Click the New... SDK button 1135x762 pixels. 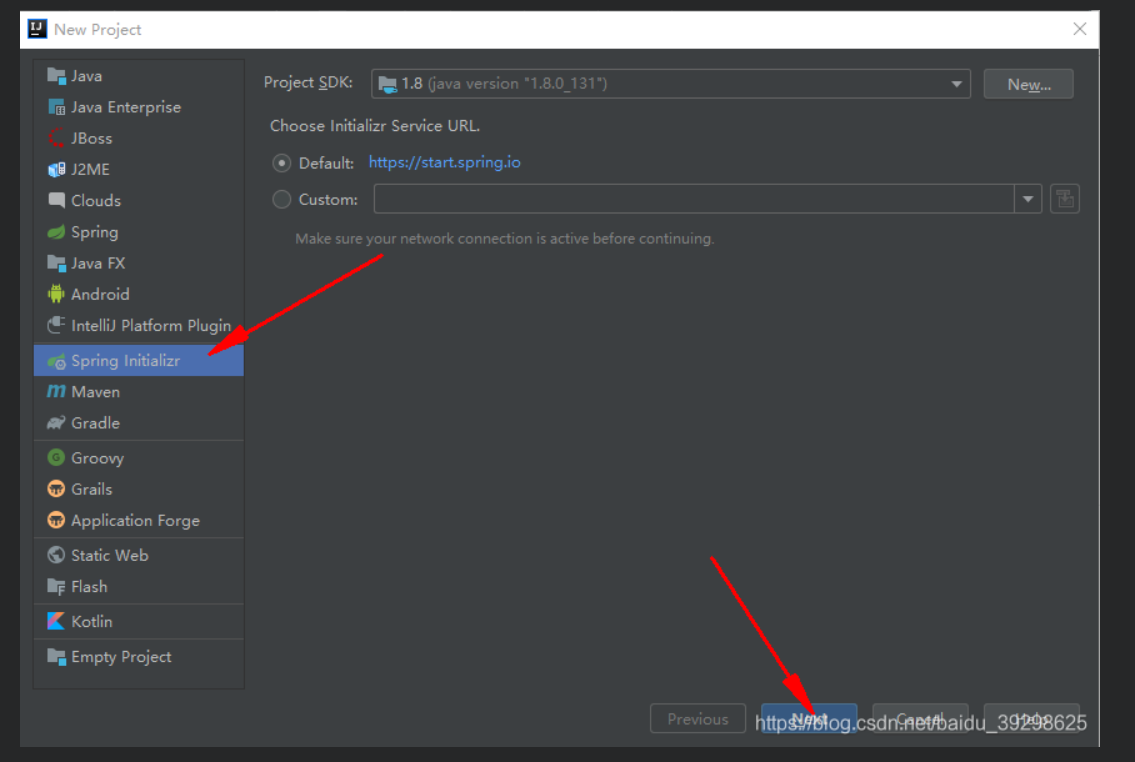coord(1029,84)
